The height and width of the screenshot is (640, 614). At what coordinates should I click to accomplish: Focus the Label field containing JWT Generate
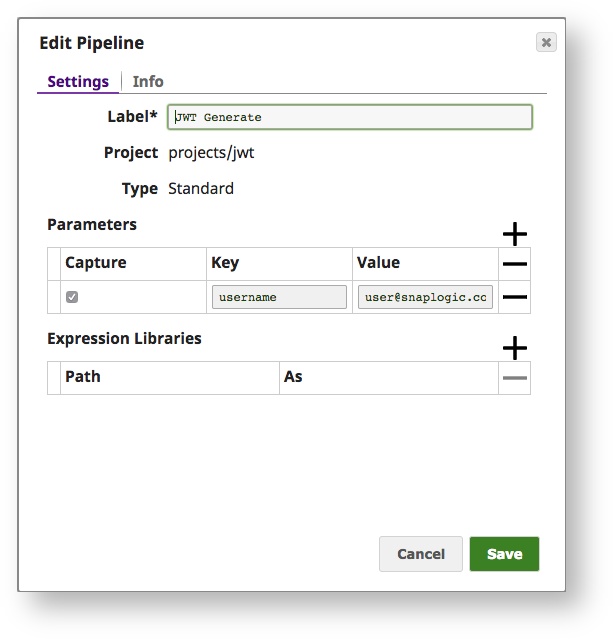[x=350, y=117]
